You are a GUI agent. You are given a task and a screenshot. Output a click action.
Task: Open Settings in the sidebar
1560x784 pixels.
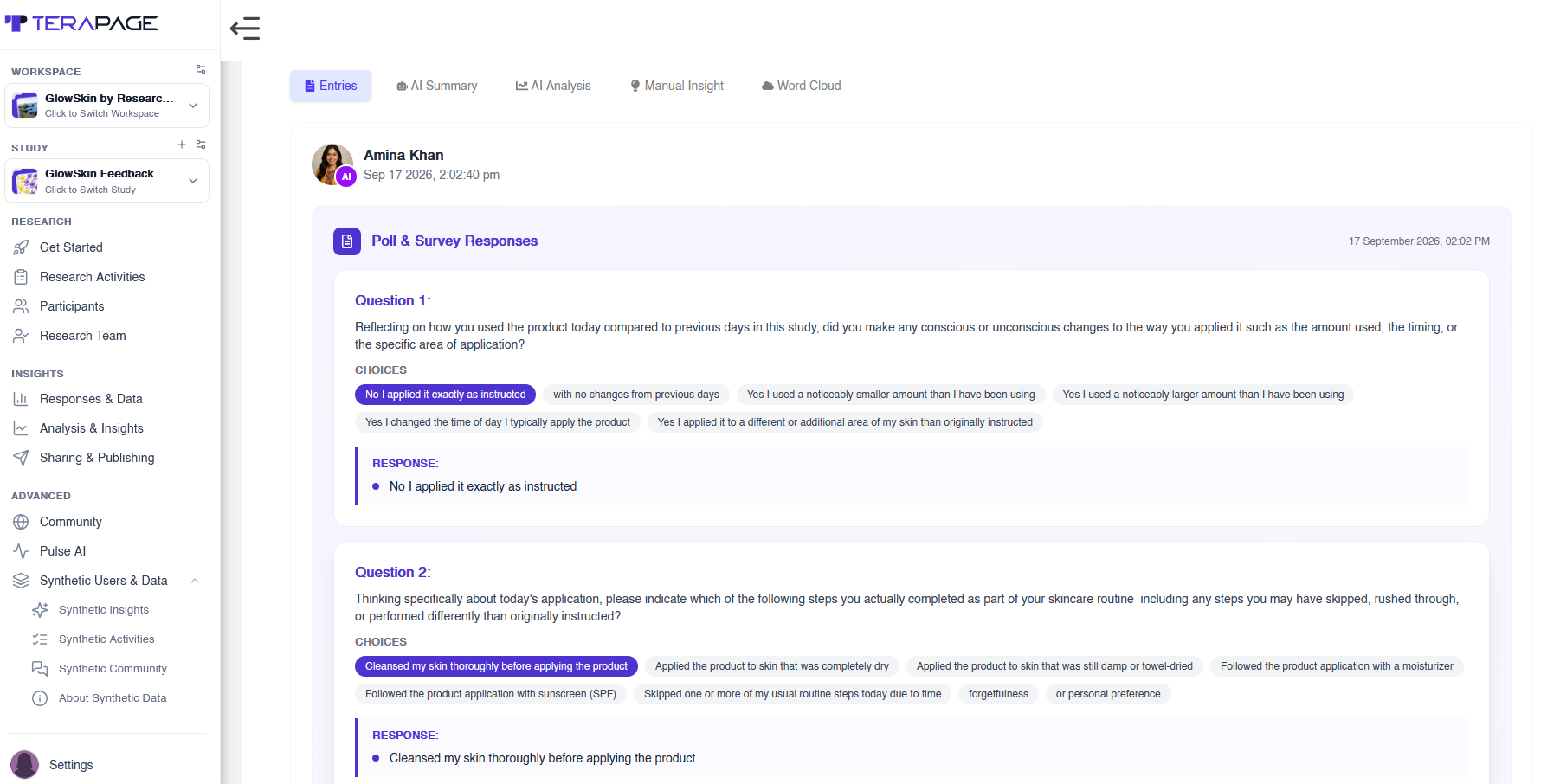[71, 765]
